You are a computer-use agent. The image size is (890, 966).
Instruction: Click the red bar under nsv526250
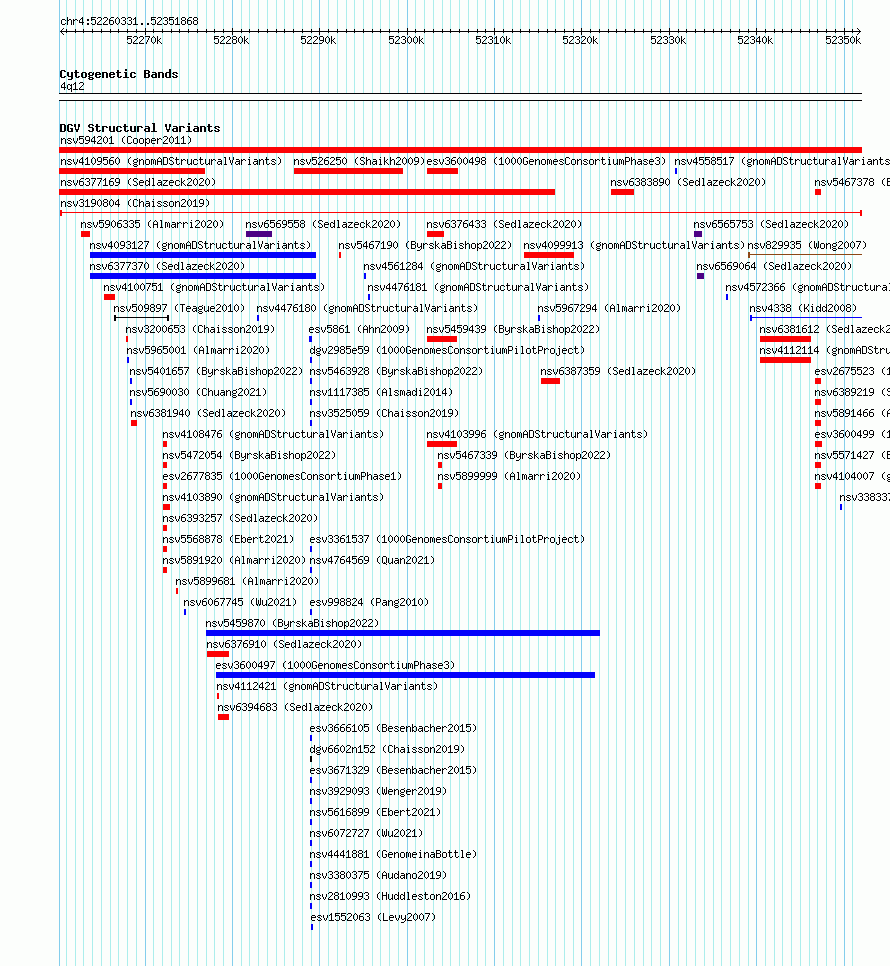coord(349,171)
